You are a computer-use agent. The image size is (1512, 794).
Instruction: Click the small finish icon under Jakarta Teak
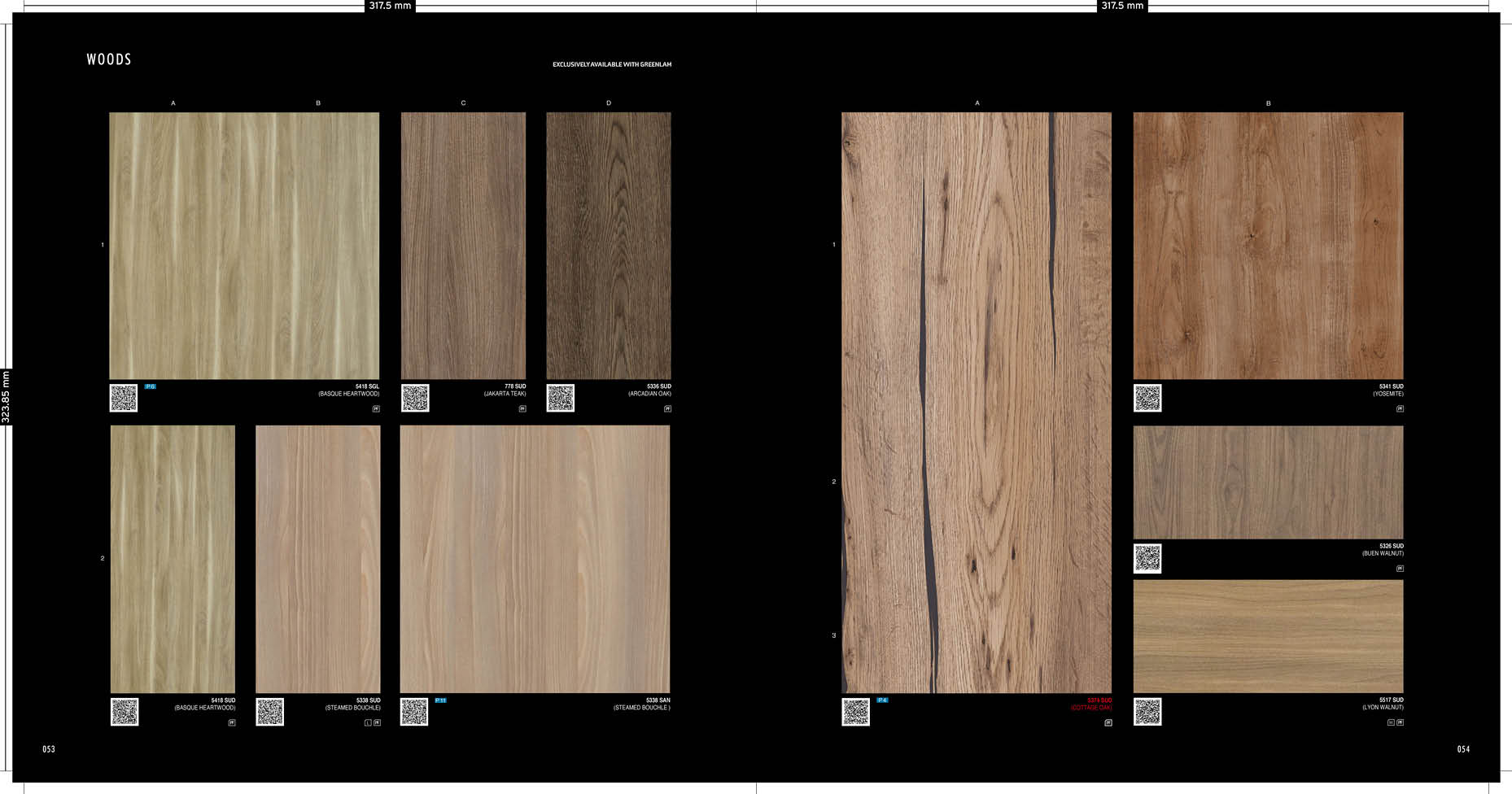coord(522,408)
